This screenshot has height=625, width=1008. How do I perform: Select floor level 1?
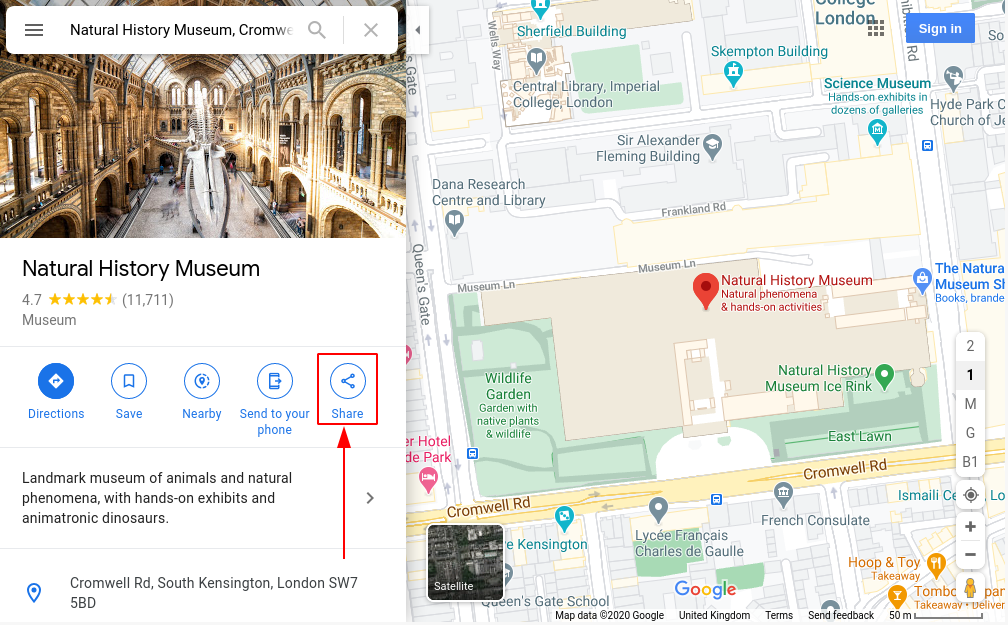click(970, 375)
